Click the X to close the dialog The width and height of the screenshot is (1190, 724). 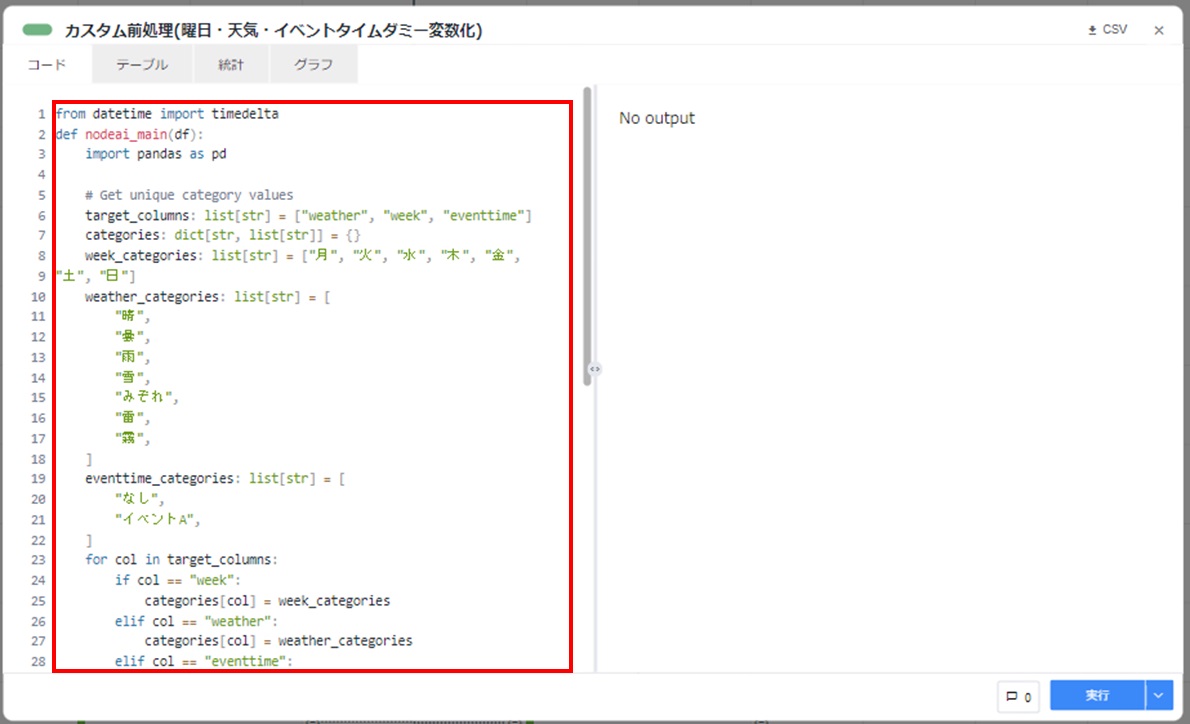coord(1159,30)
